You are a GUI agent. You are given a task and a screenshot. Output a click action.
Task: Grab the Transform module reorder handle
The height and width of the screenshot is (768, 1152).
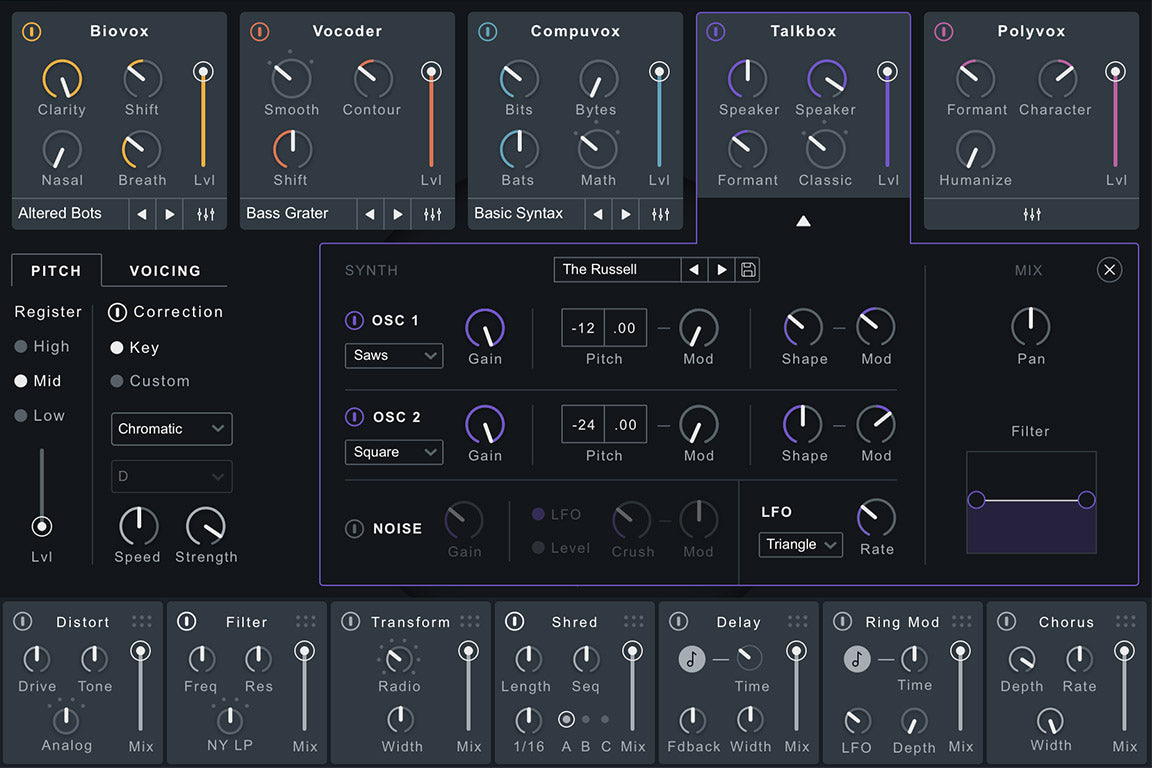click(x=469, y=622)
